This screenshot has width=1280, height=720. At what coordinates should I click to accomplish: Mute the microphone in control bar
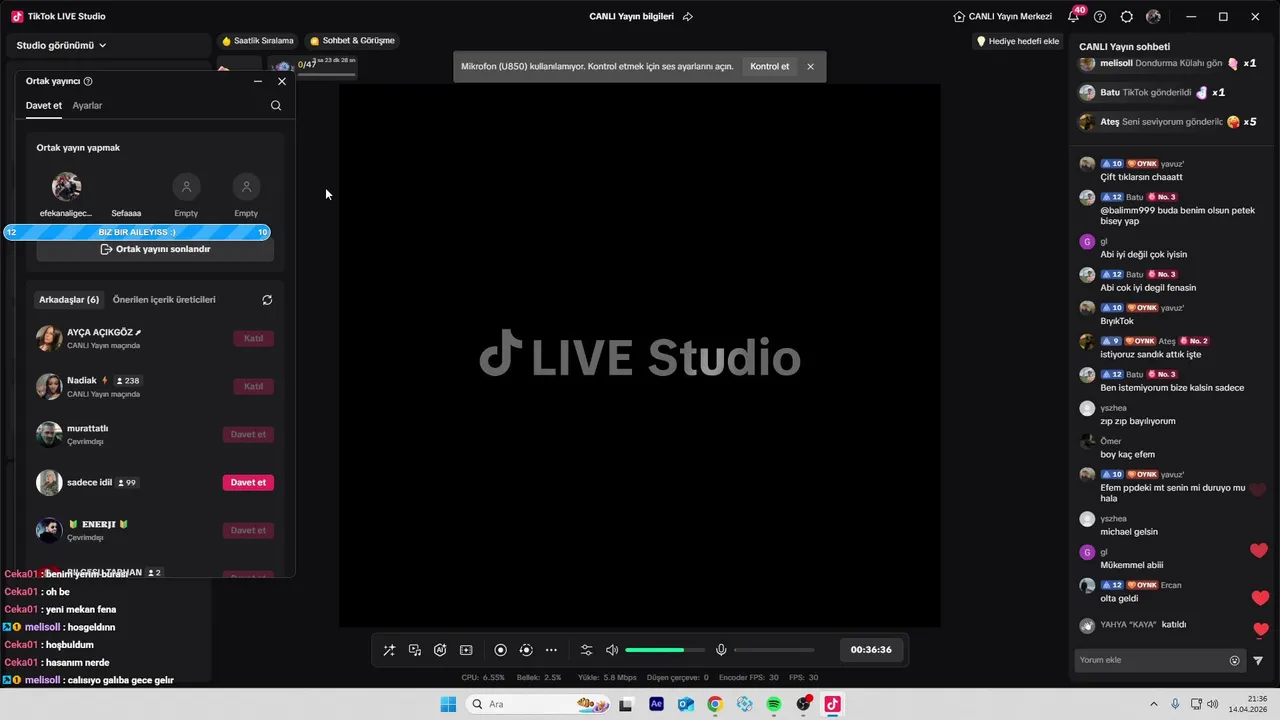tap(721, 650)
